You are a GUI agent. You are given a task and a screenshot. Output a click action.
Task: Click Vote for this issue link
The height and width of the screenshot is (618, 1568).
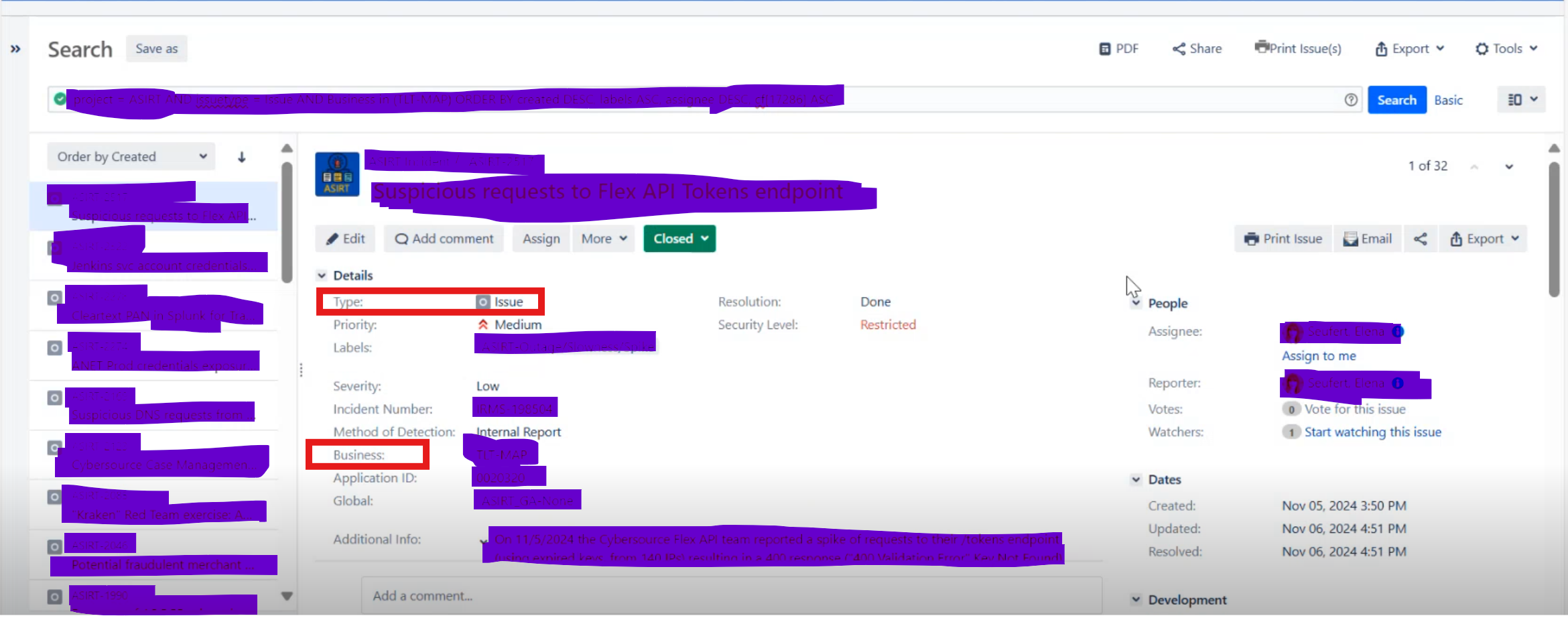(x=1354, y=409)
